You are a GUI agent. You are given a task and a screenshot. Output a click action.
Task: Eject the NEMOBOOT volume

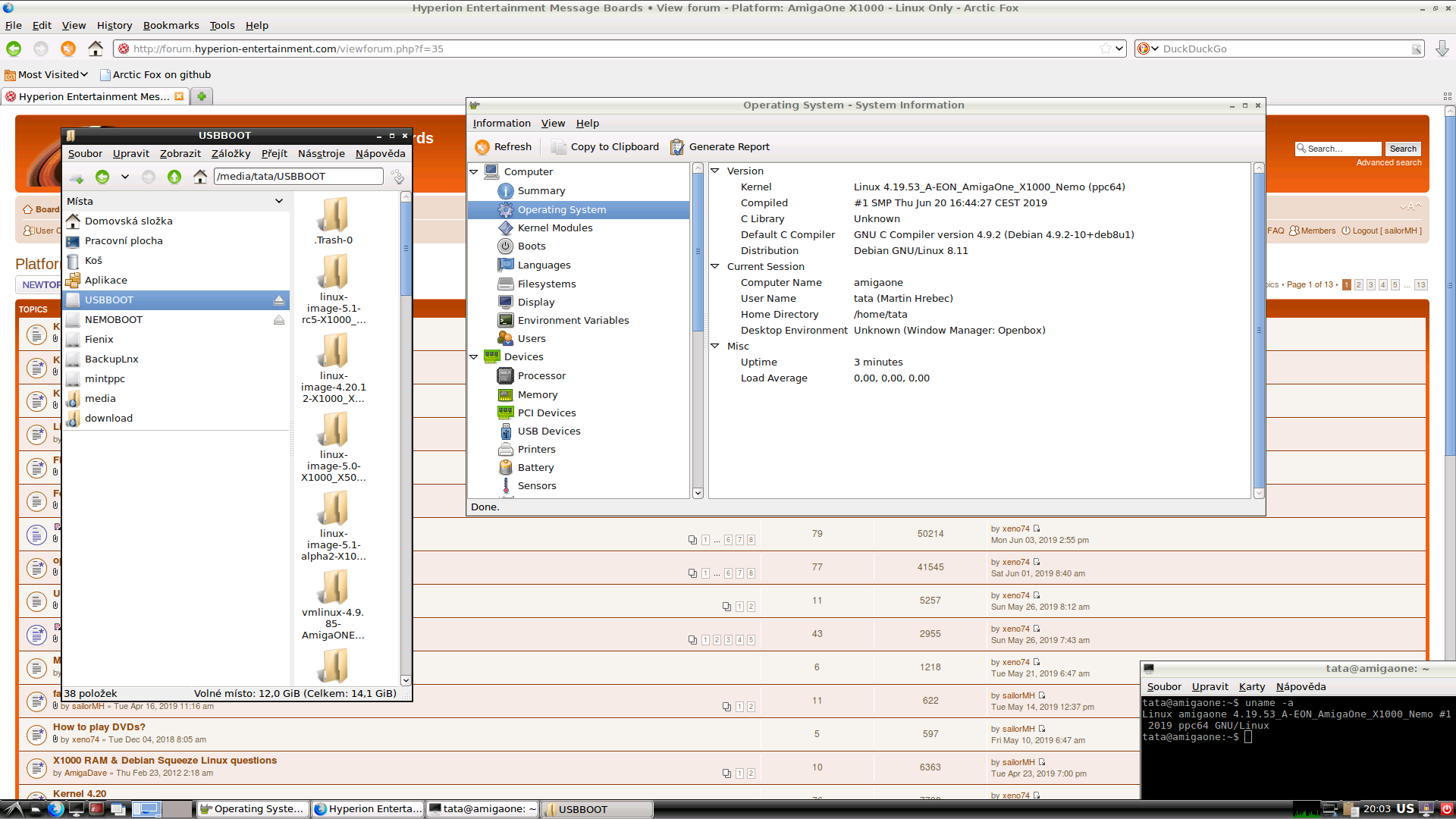pyautogui.click(x=279, y=320)
